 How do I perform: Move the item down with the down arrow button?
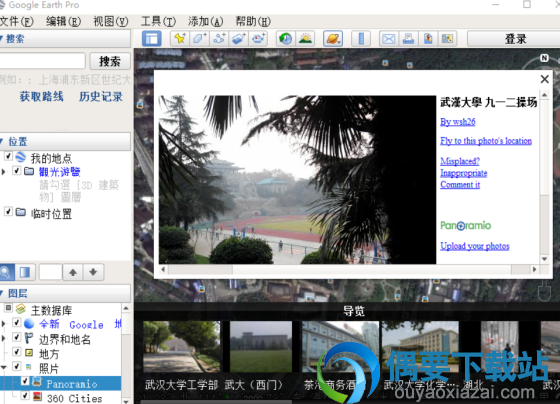93,272
